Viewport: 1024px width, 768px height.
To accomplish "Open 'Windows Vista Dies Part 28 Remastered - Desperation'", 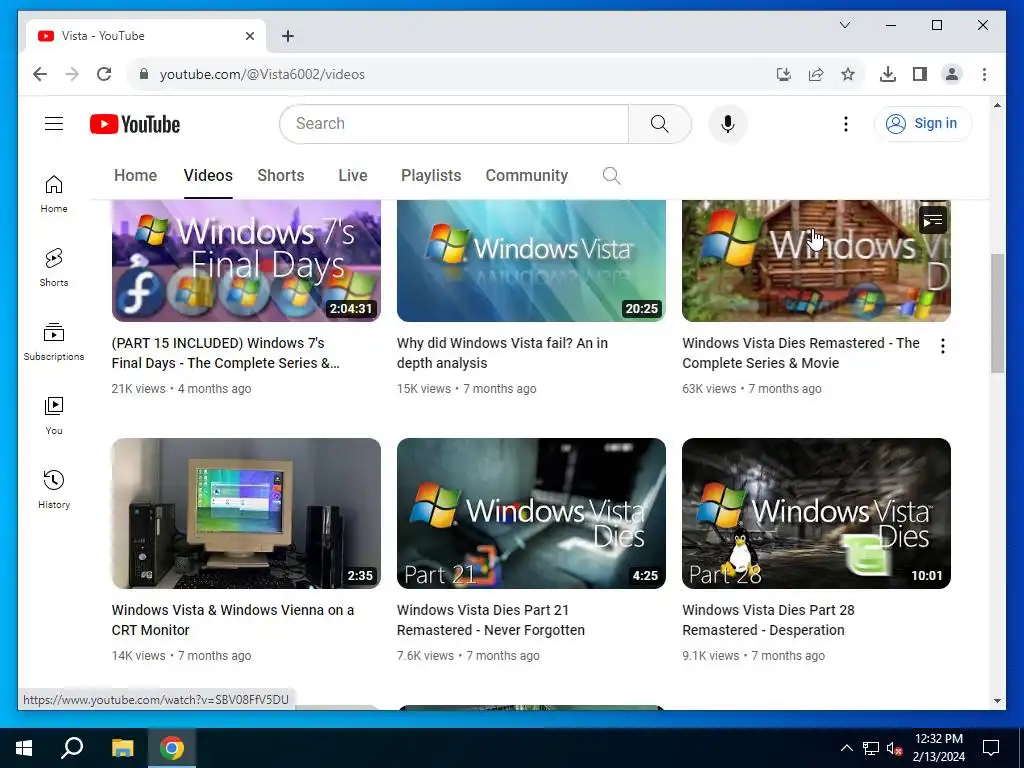I will [x=768, y=620].
